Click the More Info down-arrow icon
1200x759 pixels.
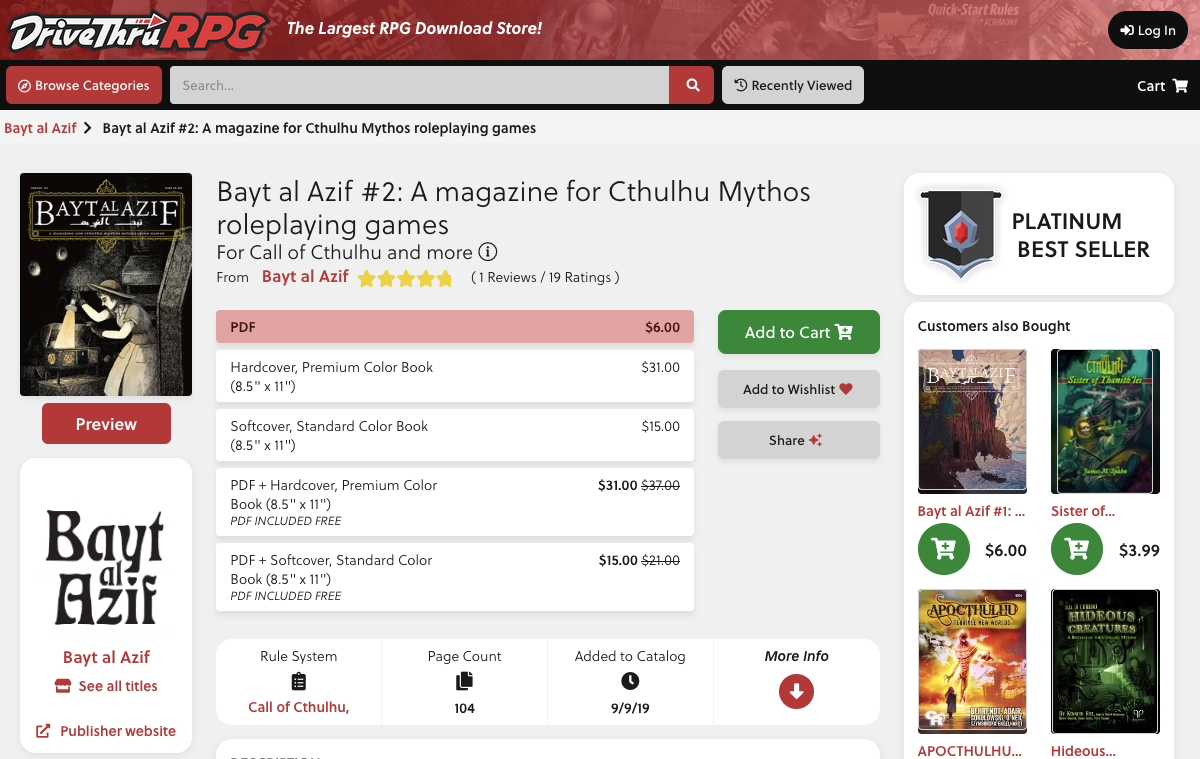[x=796, y=691]
